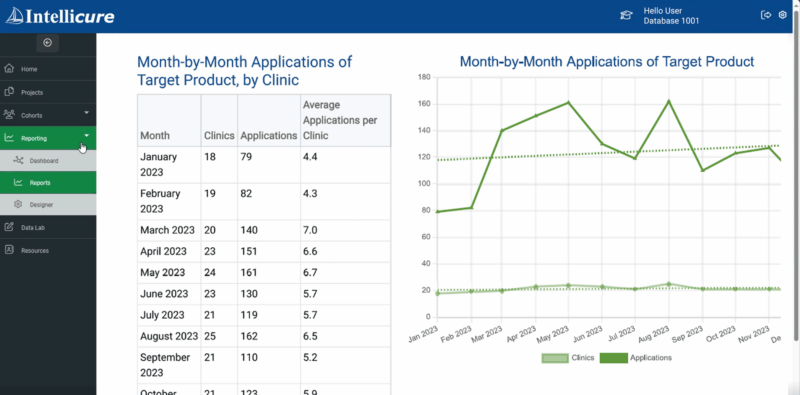Click applications value 162 in table
The width and height of the screenshot is (800, 395).
[x=249, y=336]
